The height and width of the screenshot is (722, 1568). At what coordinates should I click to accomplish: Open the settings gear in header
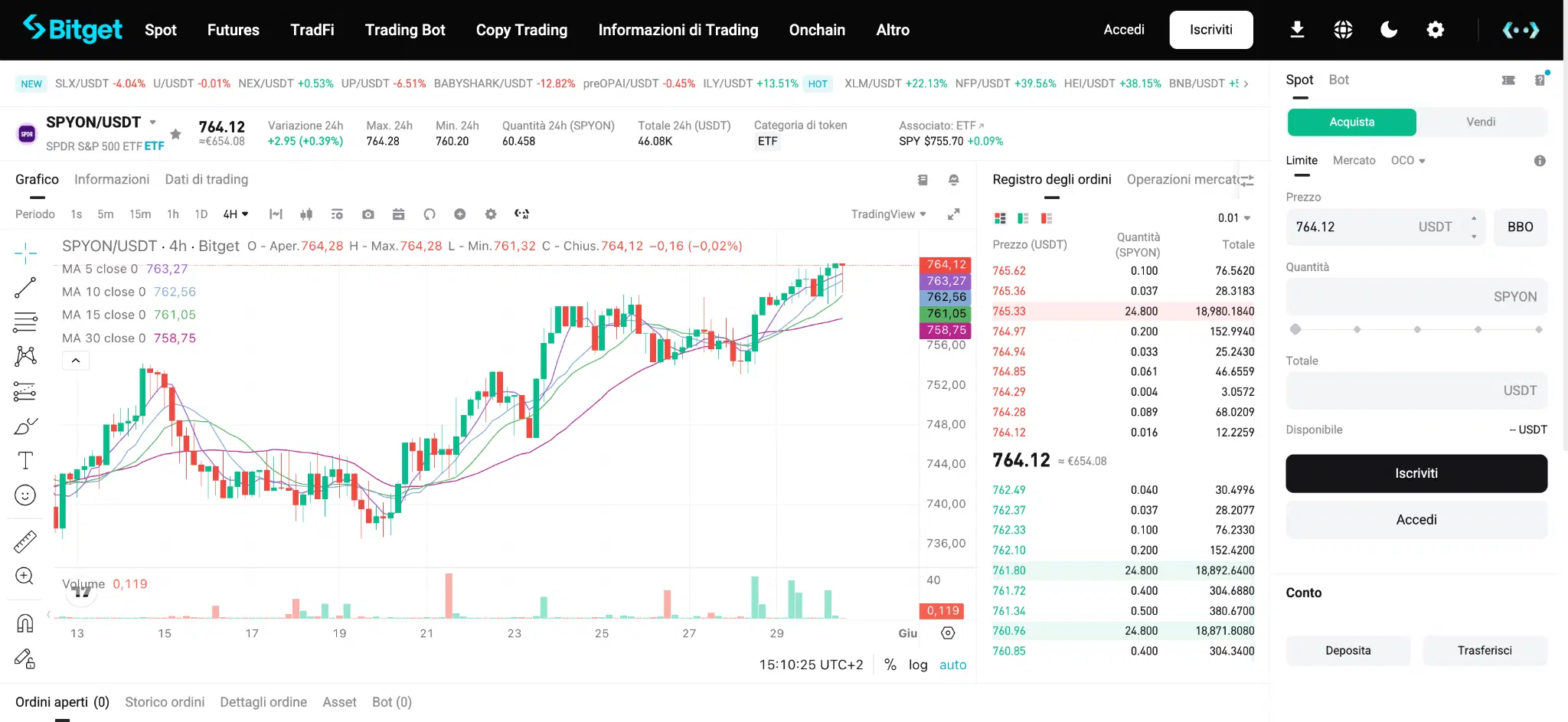point(1436,30)
